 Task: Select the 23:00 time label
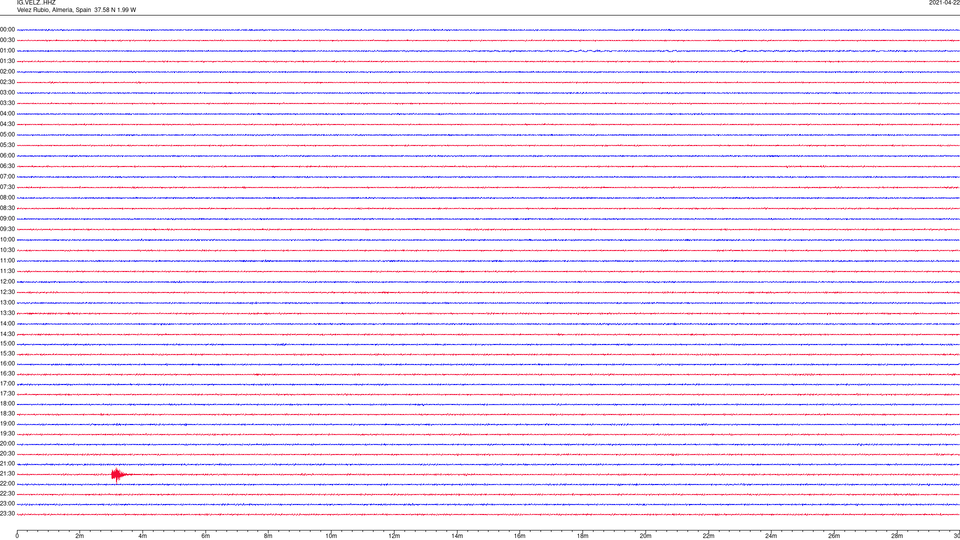[x=7, y=504]
